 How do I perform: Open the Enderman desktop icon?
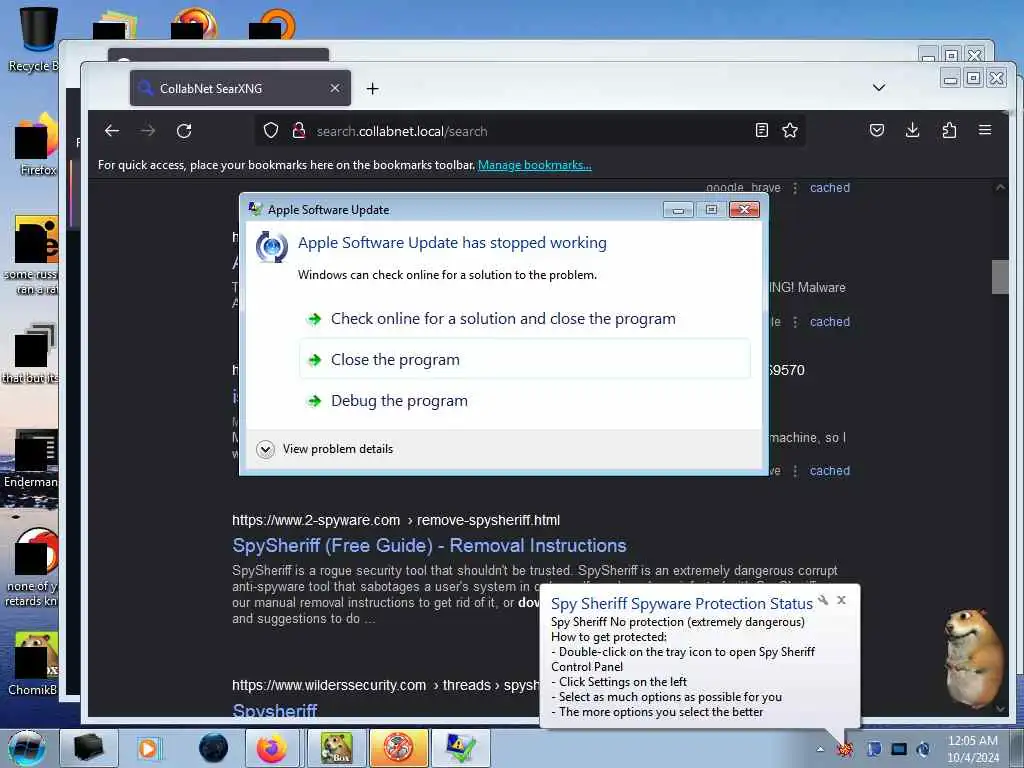(31, 458)
